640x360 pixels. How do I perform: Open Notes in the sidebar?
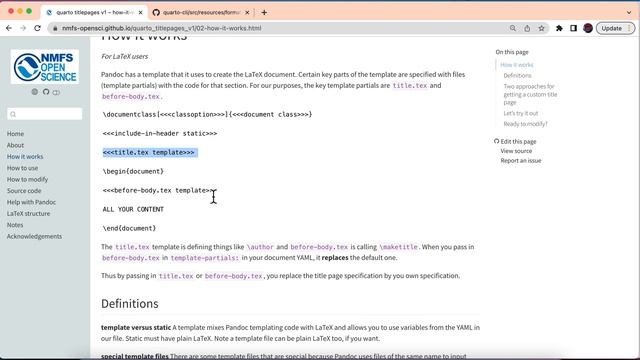coord(15,225)
